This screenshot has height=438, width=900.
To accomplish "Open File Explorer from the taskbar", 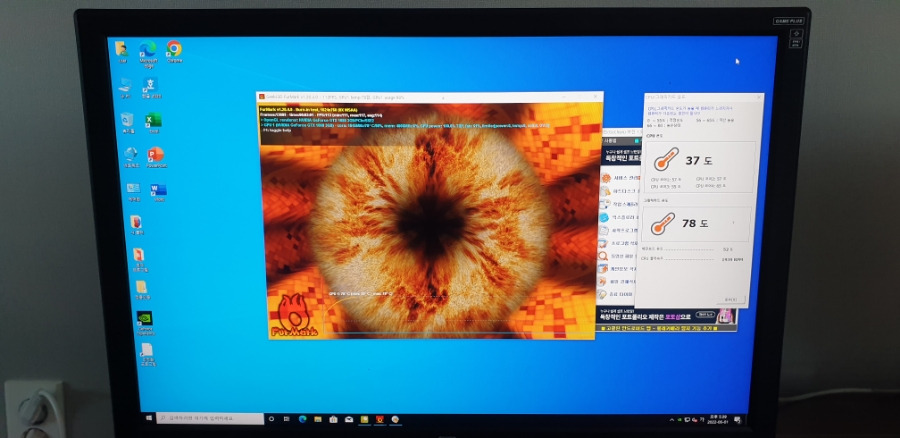I will [x=317, y=419].
